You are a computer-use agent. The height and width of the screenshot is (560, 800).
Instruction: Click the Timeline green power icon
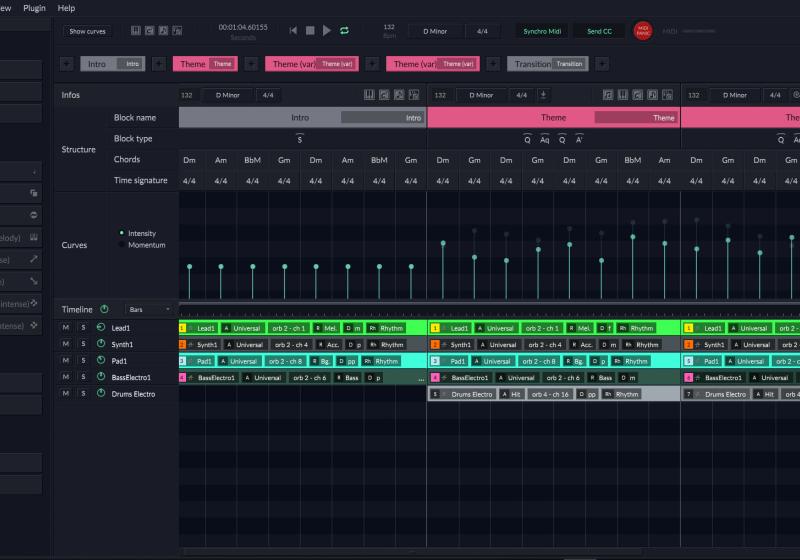click(x=104, y=309)
